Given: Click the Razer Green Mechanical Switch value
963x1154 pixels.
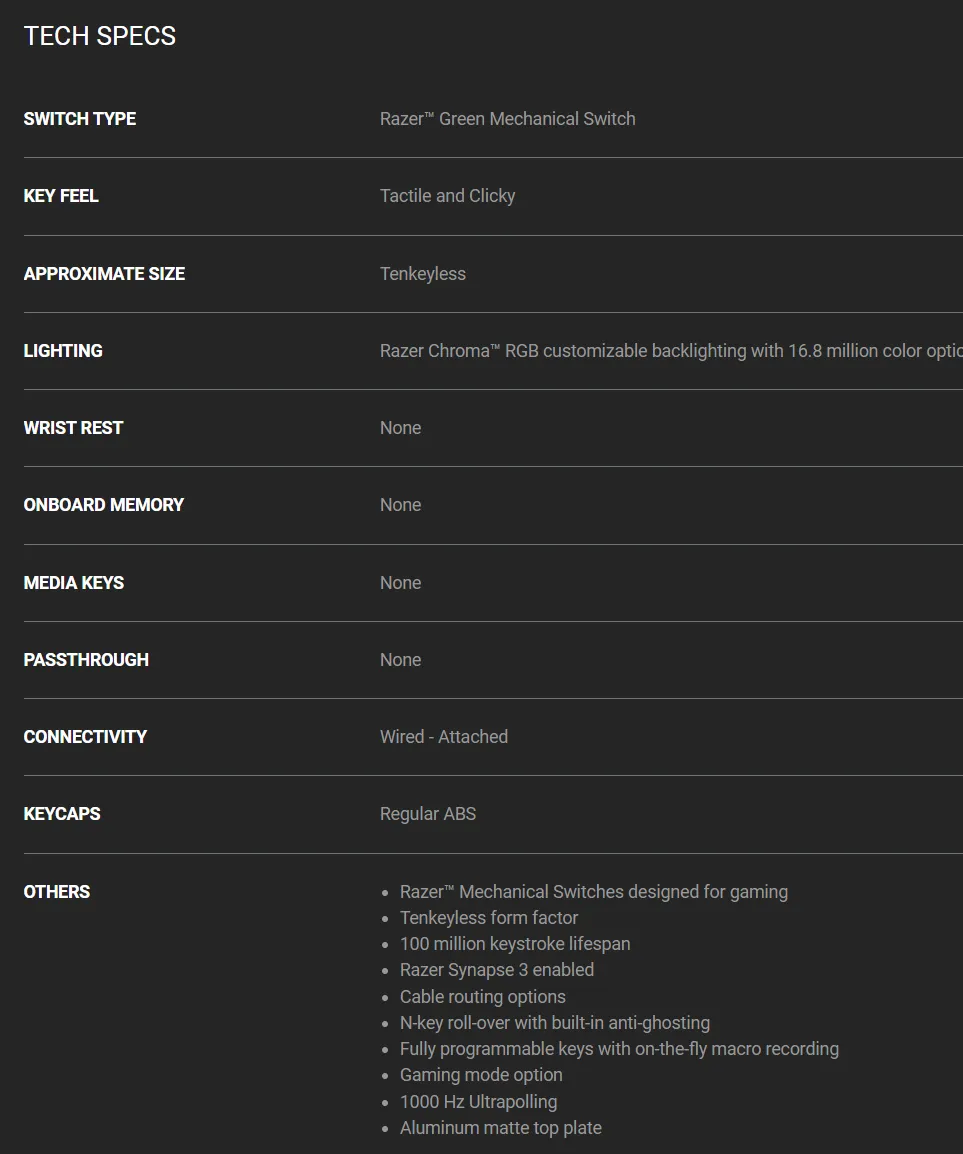Looking at the screenshot, I should (x=507, y=118).
